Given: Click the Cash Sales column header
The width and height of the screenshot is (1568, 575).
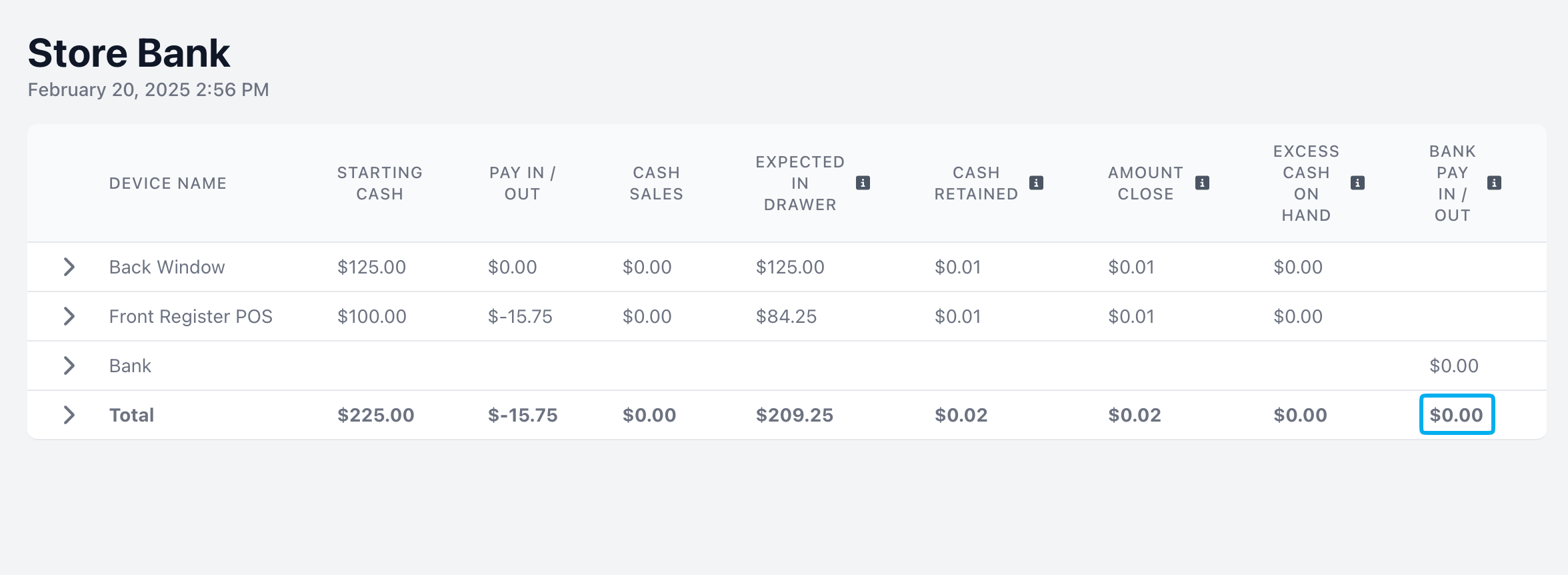Looking at the screenshot, I should point(656,183).
